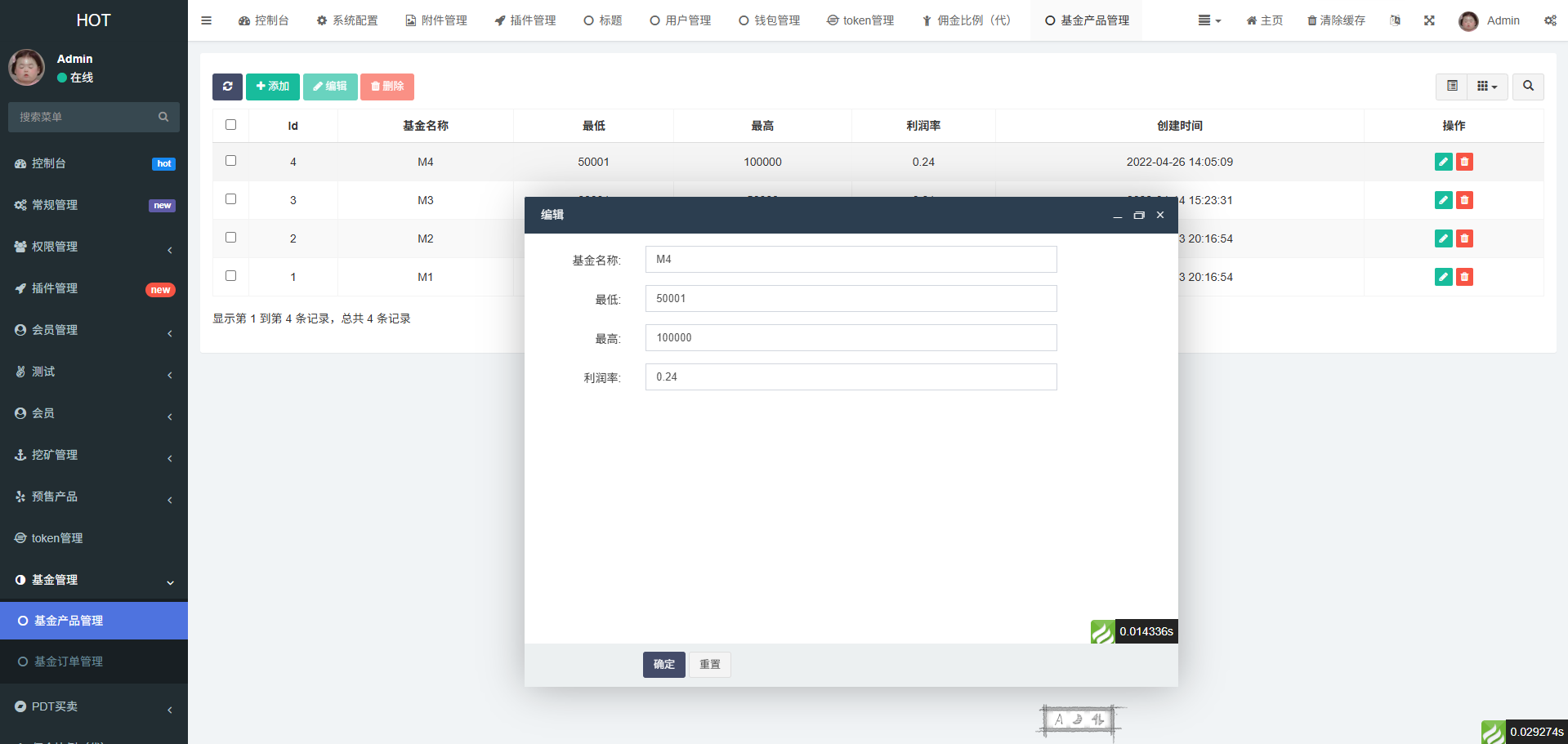Click the 基金名称 input field
The image size is (1568, 744).
click(x=851, y=260)
